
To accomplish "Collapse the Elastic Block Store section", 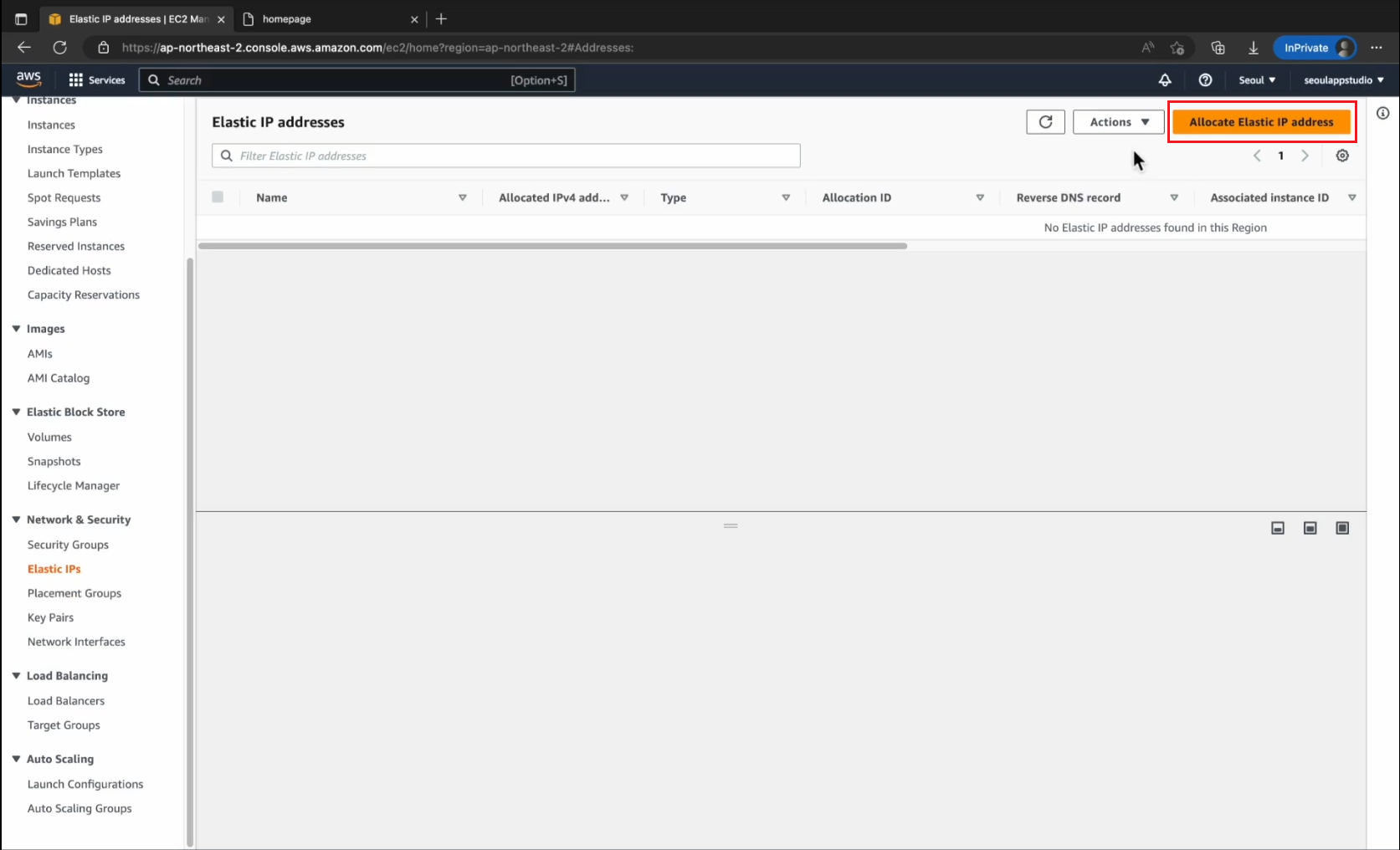I will point(16,412).
